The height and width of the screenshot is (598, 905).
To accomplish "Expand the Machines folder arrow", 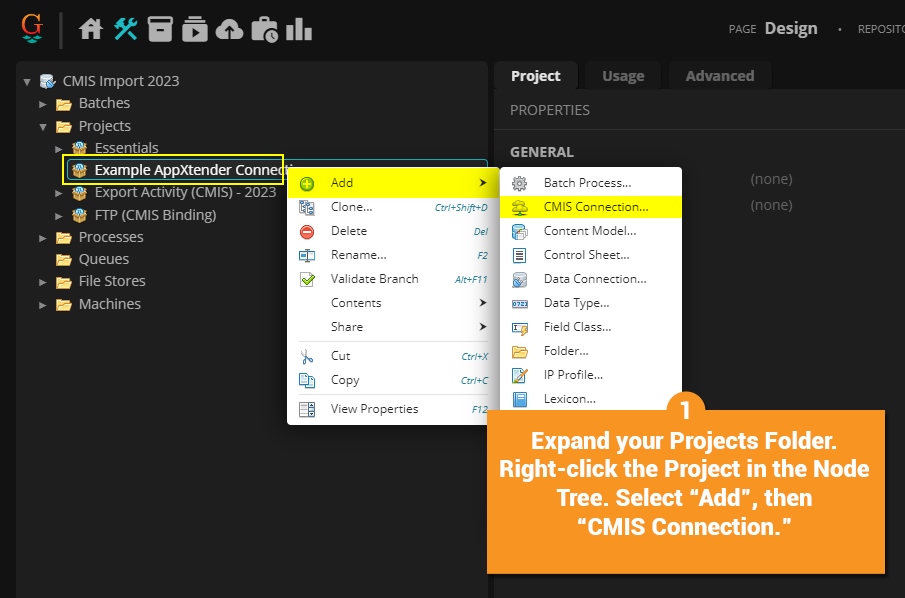I will pos(43,305).
